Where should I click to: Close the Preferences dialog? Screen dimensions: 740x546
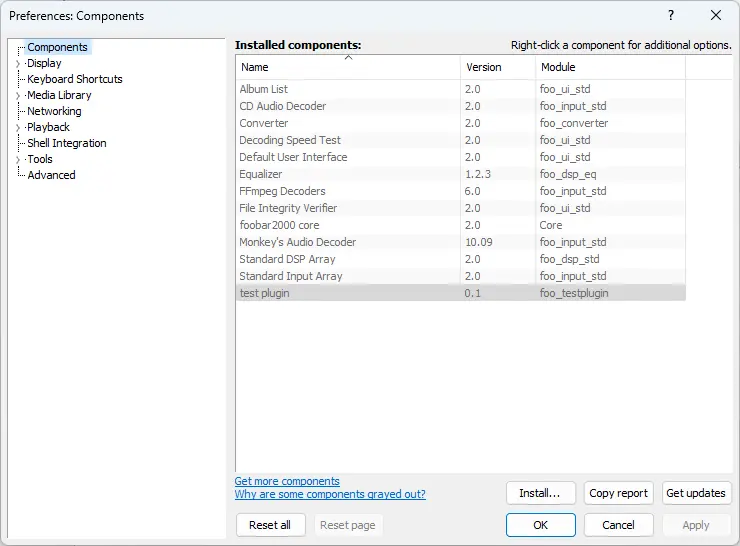point(715,16)
